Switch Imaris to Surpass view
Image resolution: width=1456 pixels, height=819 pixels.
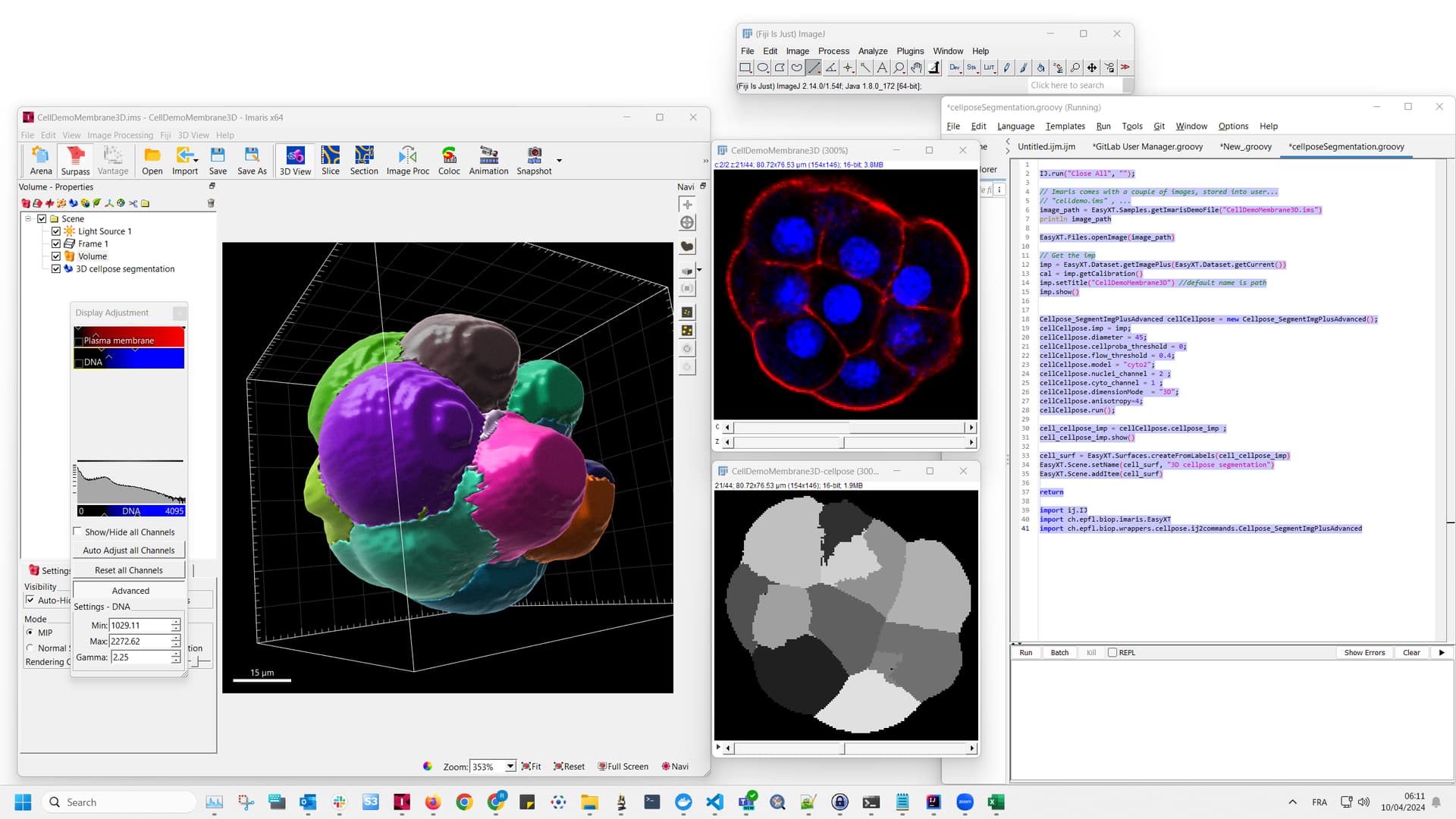click(74, 159)
